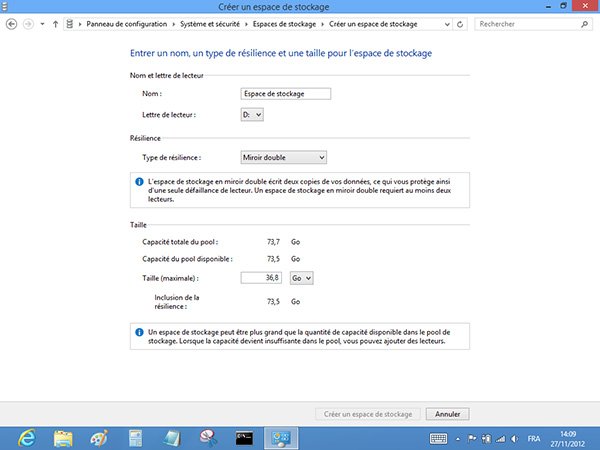Open the Snipping Tool taskbar icon
Screen dimensions: 600x450
208,439
